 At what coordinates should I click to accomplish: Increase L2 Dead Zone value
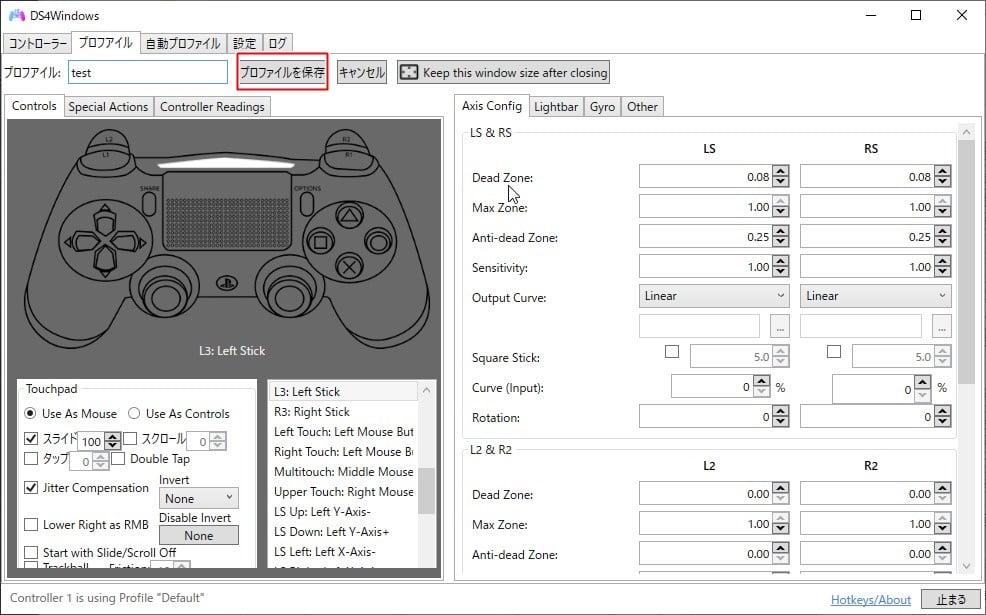point(780,488)
